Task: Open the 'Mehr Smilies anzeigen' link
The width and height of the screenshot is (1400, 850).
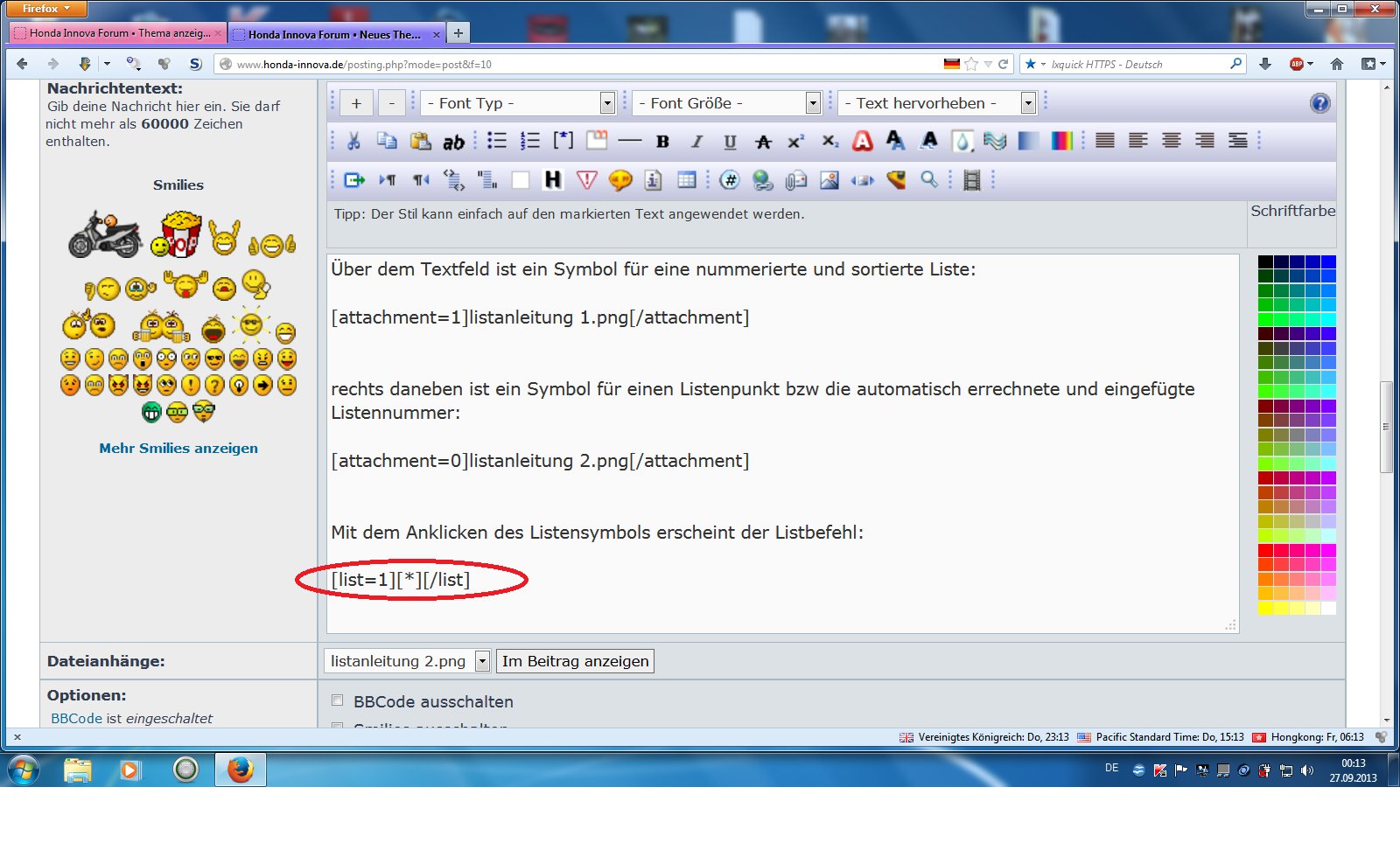Action: click(178, 448)
